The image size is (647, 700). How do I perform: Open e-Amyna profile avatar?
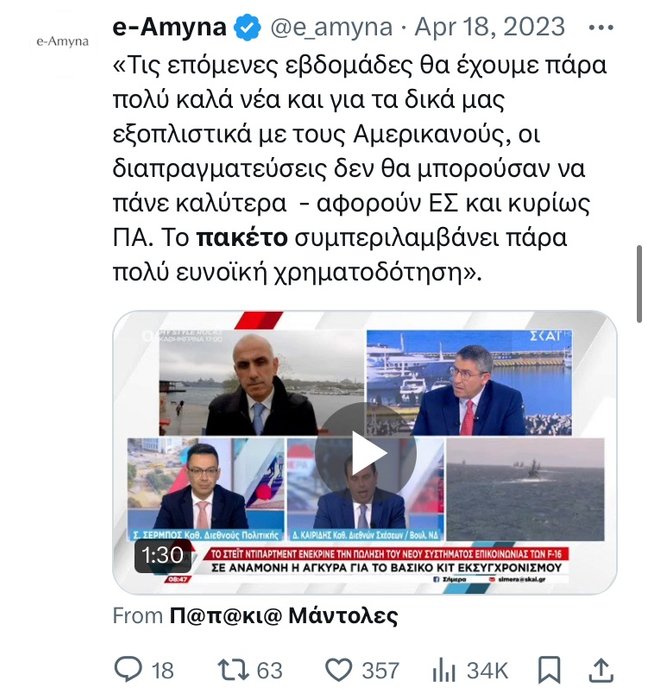63,42
